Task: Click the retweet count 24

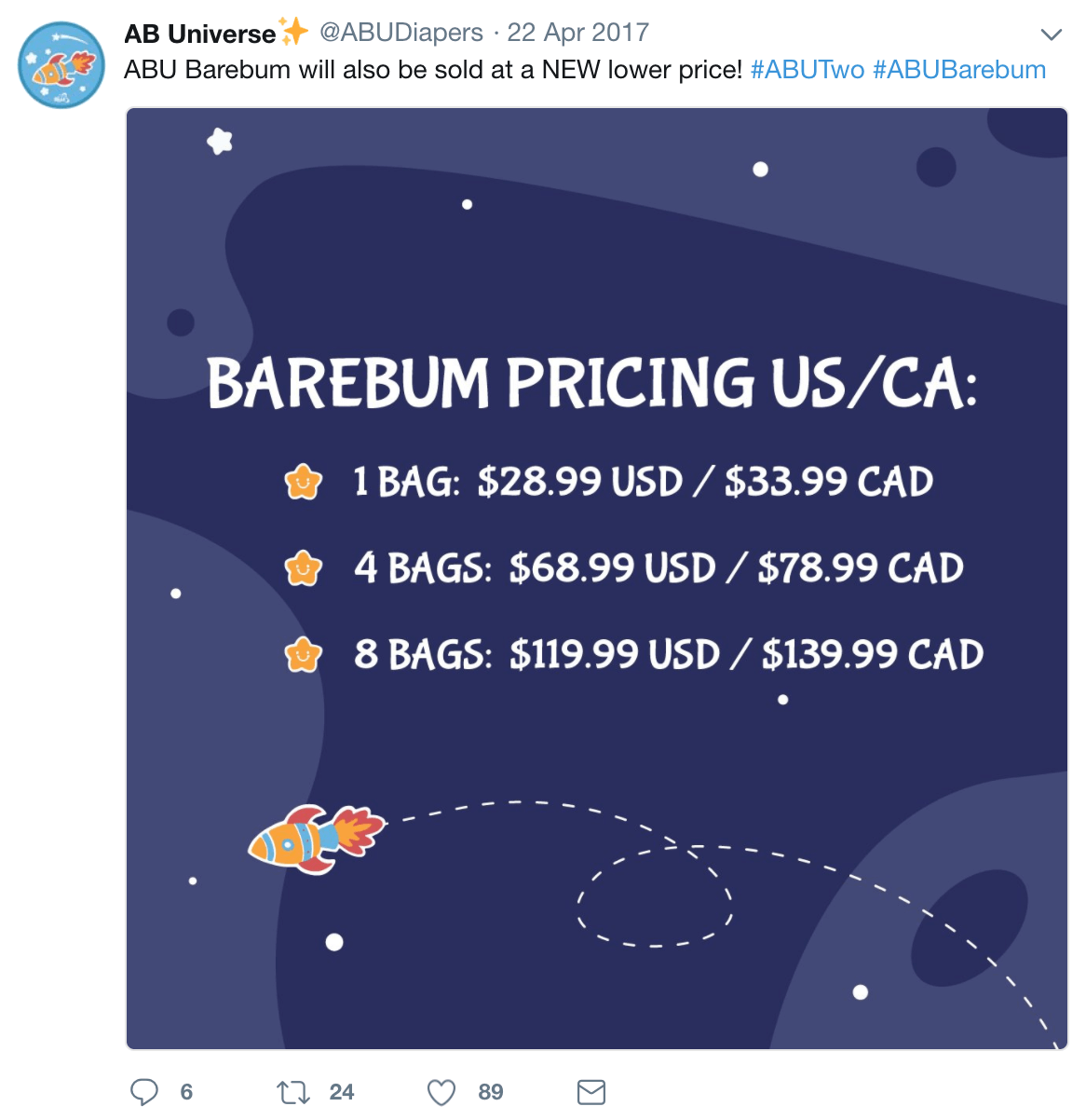Action: (x=342, y=1092)
